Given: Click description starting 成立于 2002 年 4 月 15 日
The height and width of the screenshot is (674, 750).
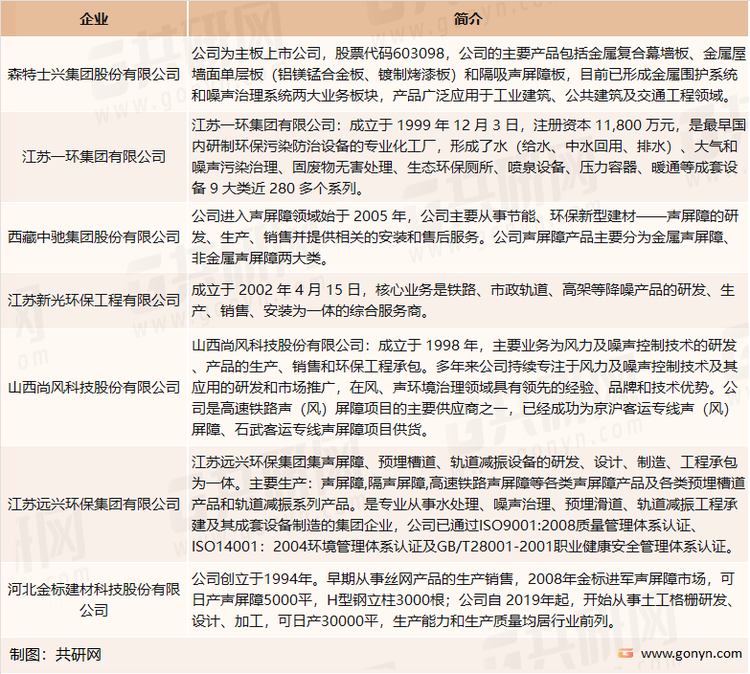Looking at the screenshot, I should (x=468, y=300).
